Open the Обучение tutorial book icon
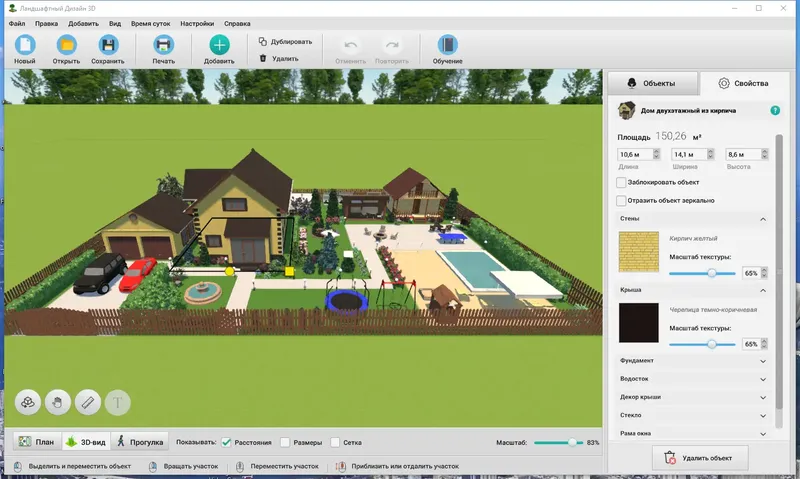Viewport: 800px width, 479px height. pos(447,45)
